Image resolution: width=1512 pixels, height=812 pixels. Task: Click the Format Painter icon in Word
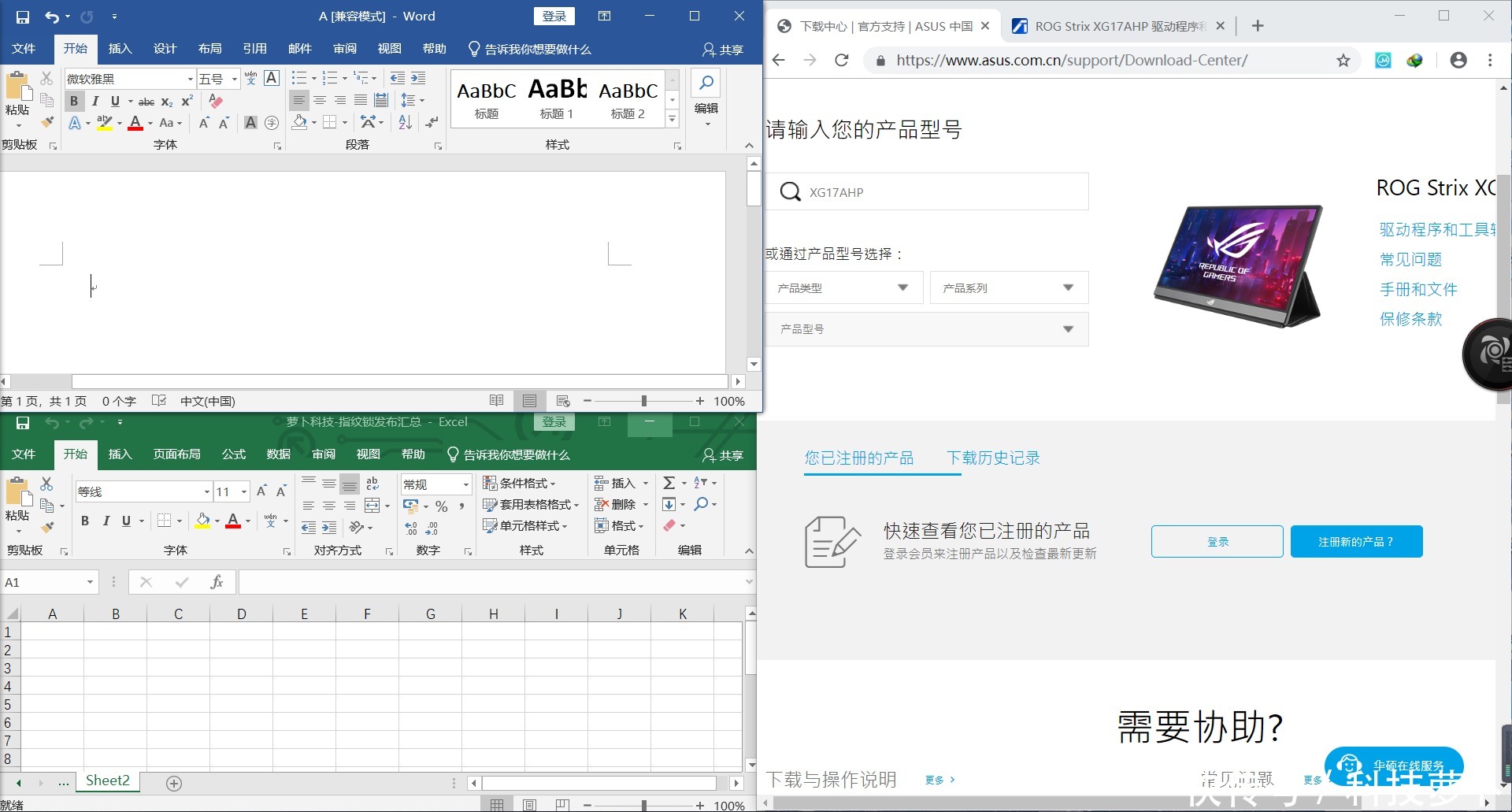48,122
